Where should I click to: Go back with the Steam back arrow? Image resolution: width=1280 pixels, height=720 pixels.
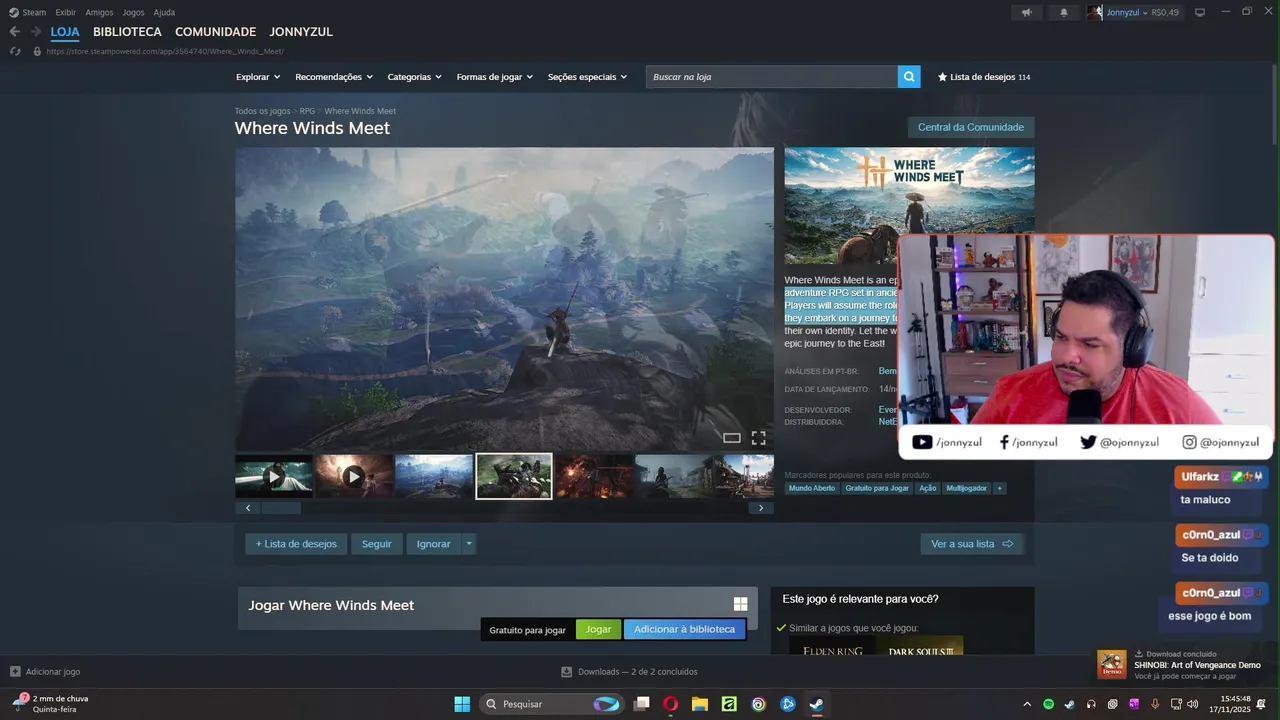pos(14,32)
